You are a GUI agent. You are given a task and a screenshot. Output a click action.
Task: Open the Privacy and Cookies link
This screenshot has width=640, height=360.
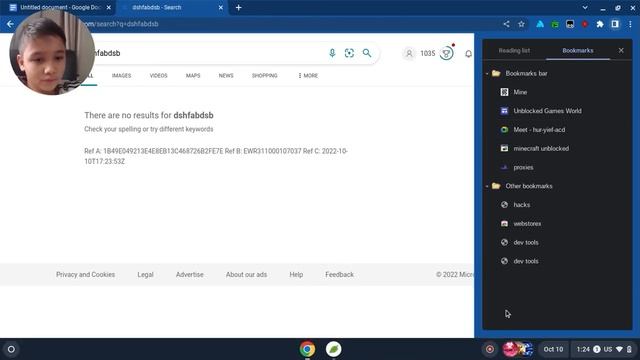click(x=85, y=275)
